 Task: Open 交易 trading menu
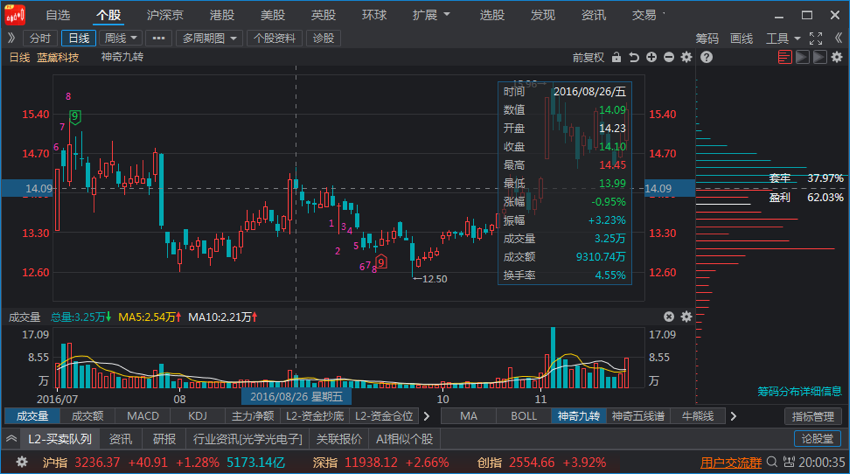click(644, 15)
